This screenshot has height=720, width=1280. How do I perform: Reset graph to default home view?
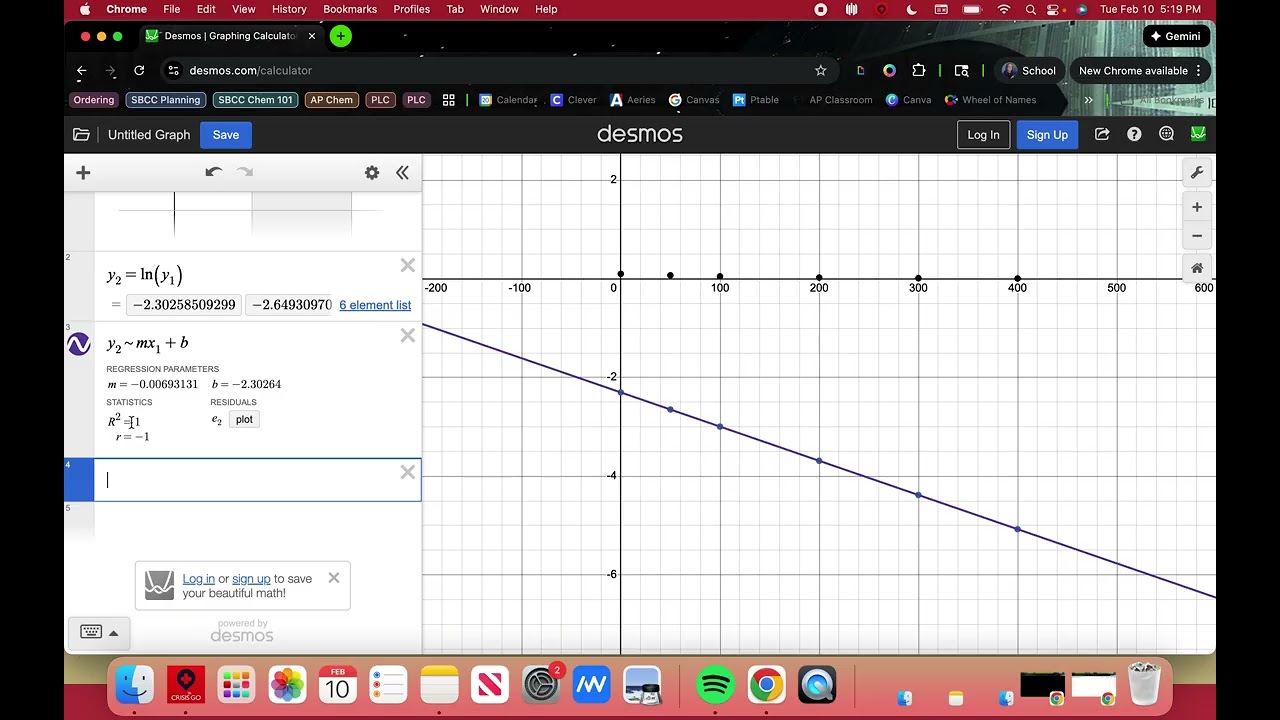(1197, 268)
